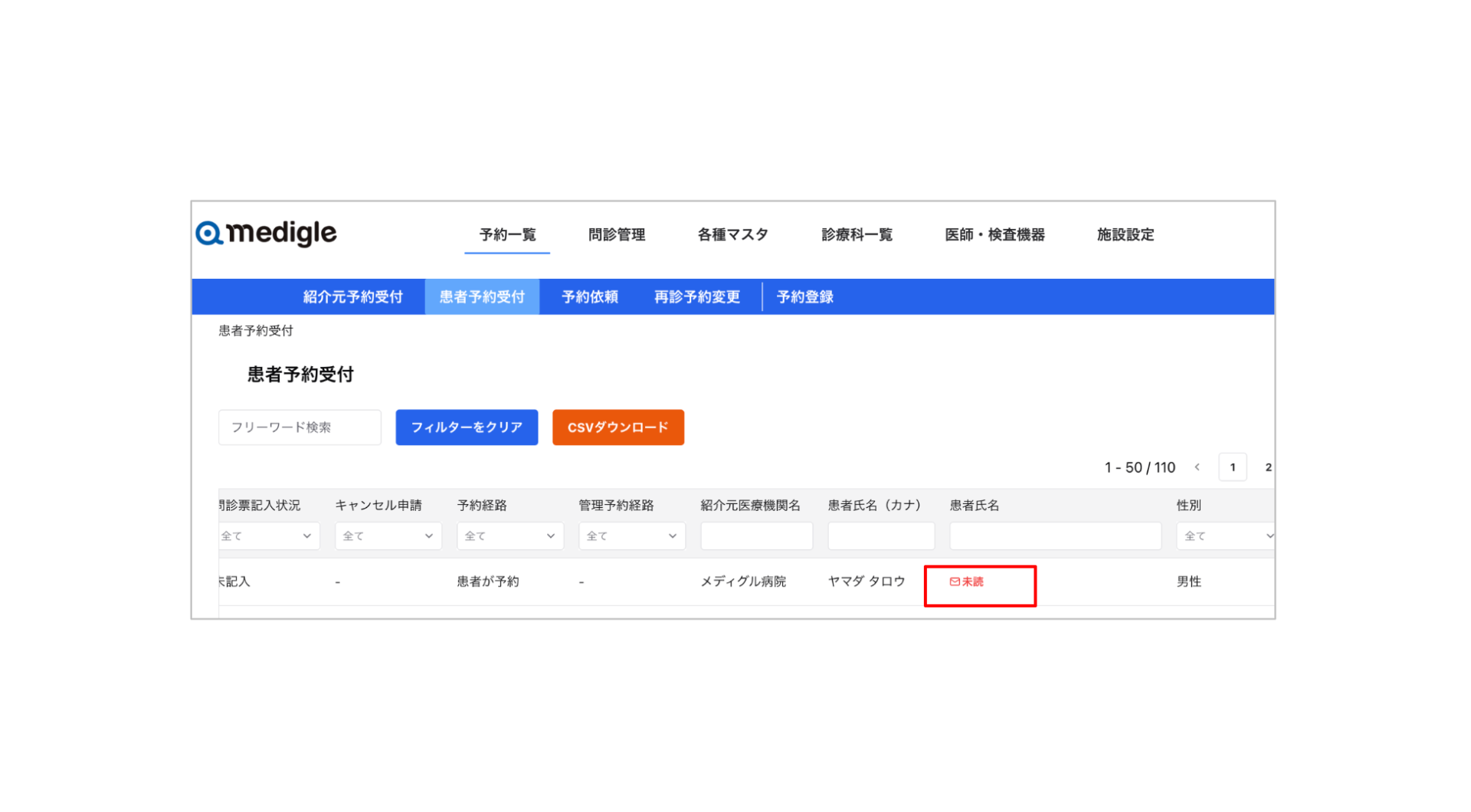This screenshot has width=1471, height=812.
Task: Click the 患者が予約 cell
Action: tap(488, 581)
